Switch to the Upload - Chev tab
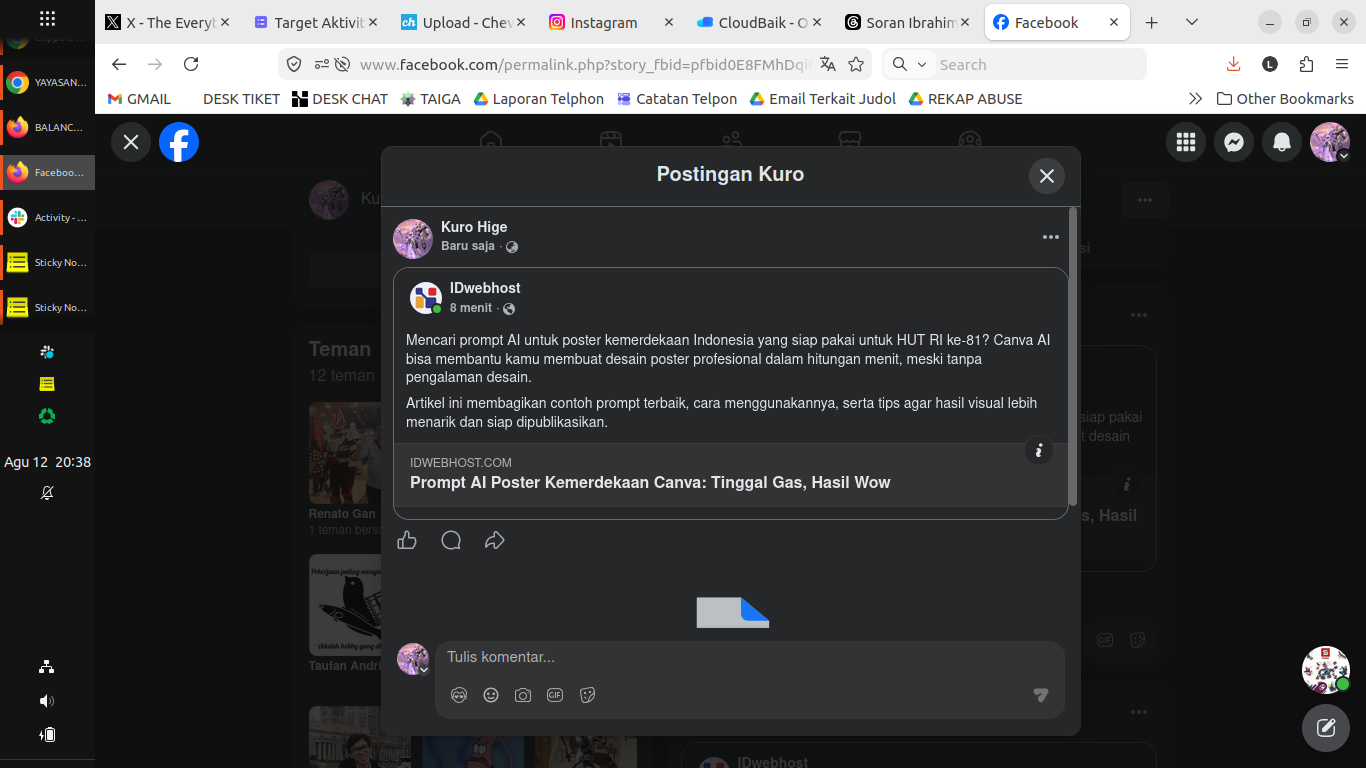 click(x=463, y=22)
